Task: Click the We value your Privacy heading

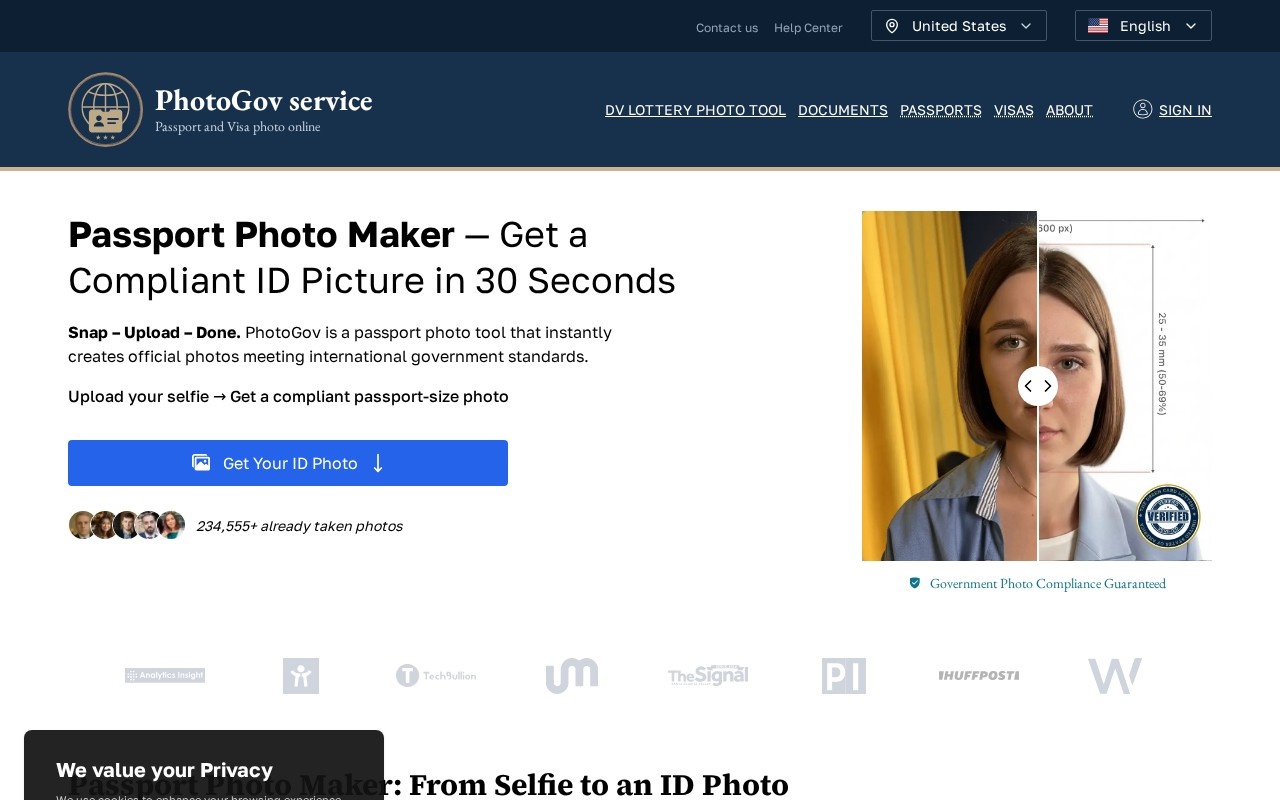Action: click(x=165, y=770)
